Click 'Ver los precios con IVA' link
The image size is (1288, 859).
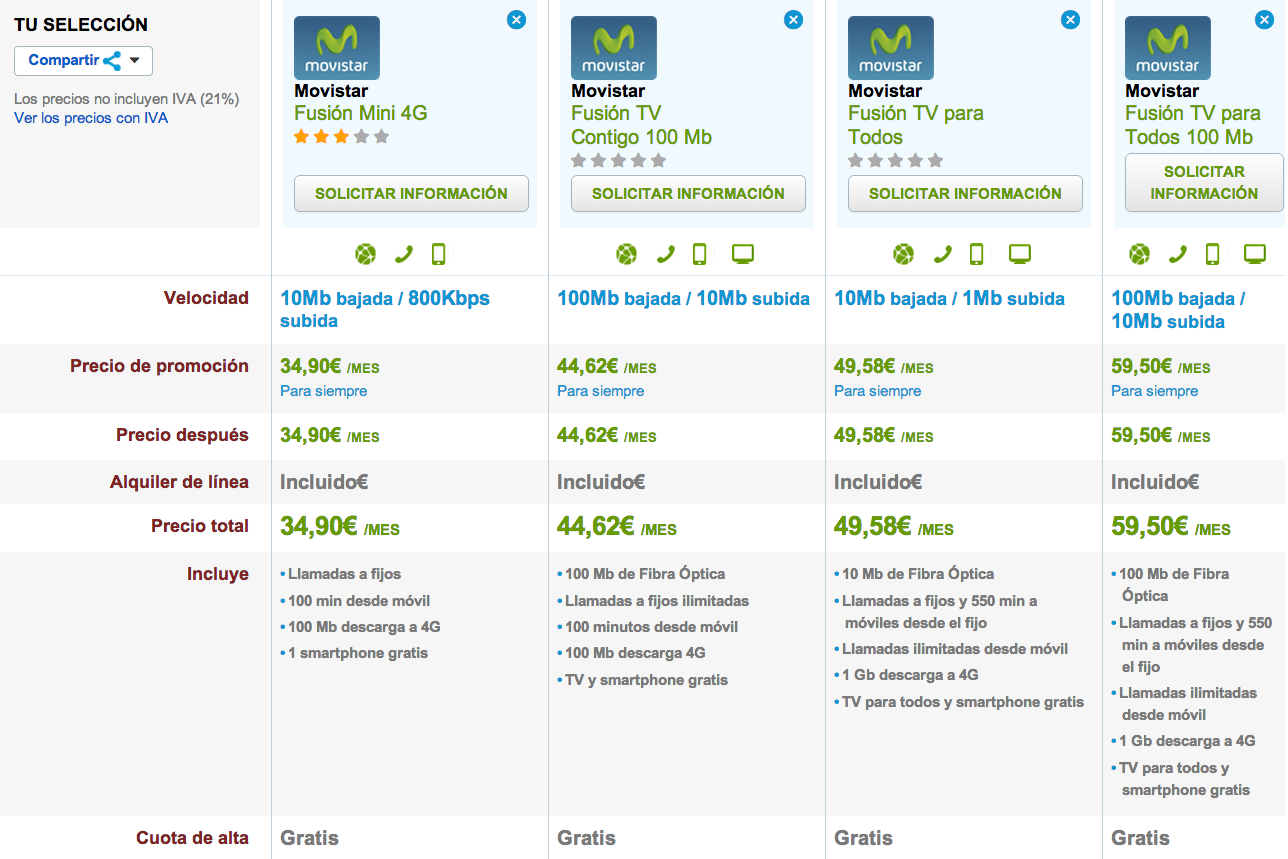[x=91, y=118]
